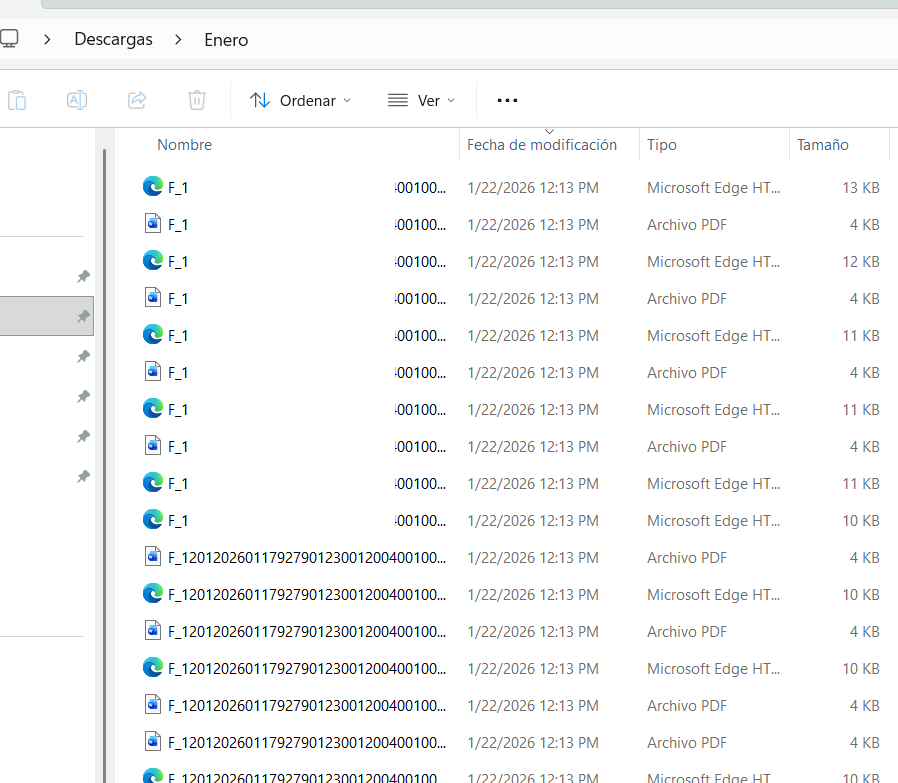This screenshot has height=783, width=898.
Task: Click the topmost pin icon in navigation pane
Action: point(84,277)
